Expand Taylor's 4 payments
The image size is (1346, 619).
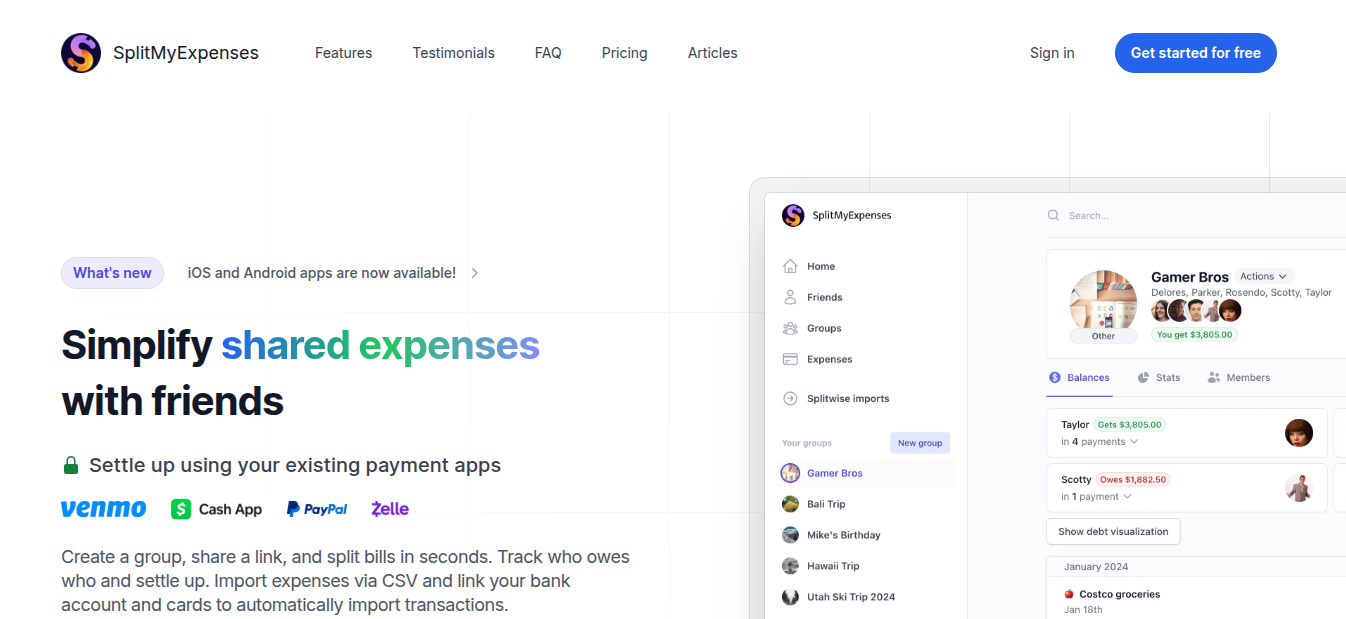click(x=1099, y=442)
